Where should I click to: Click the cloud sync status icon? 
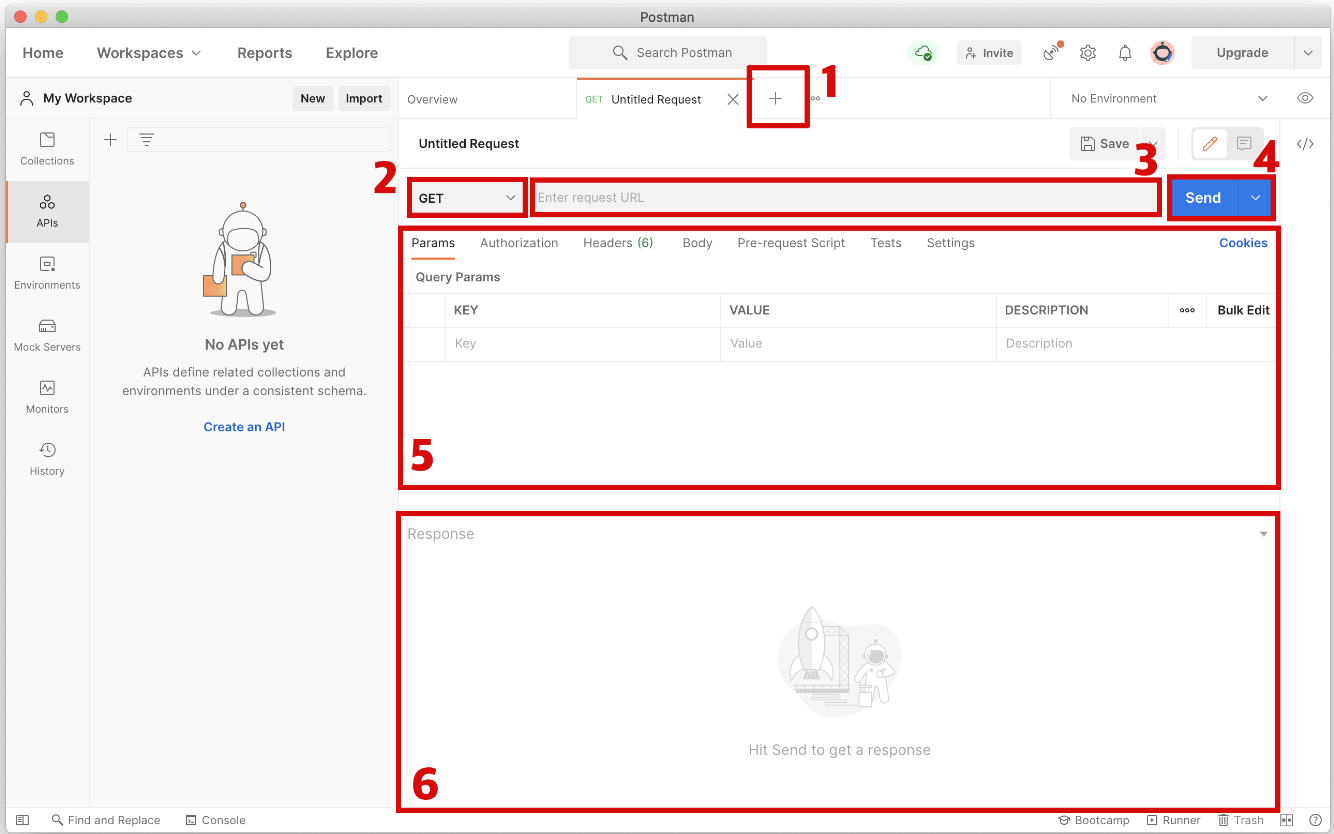(923, 53)
